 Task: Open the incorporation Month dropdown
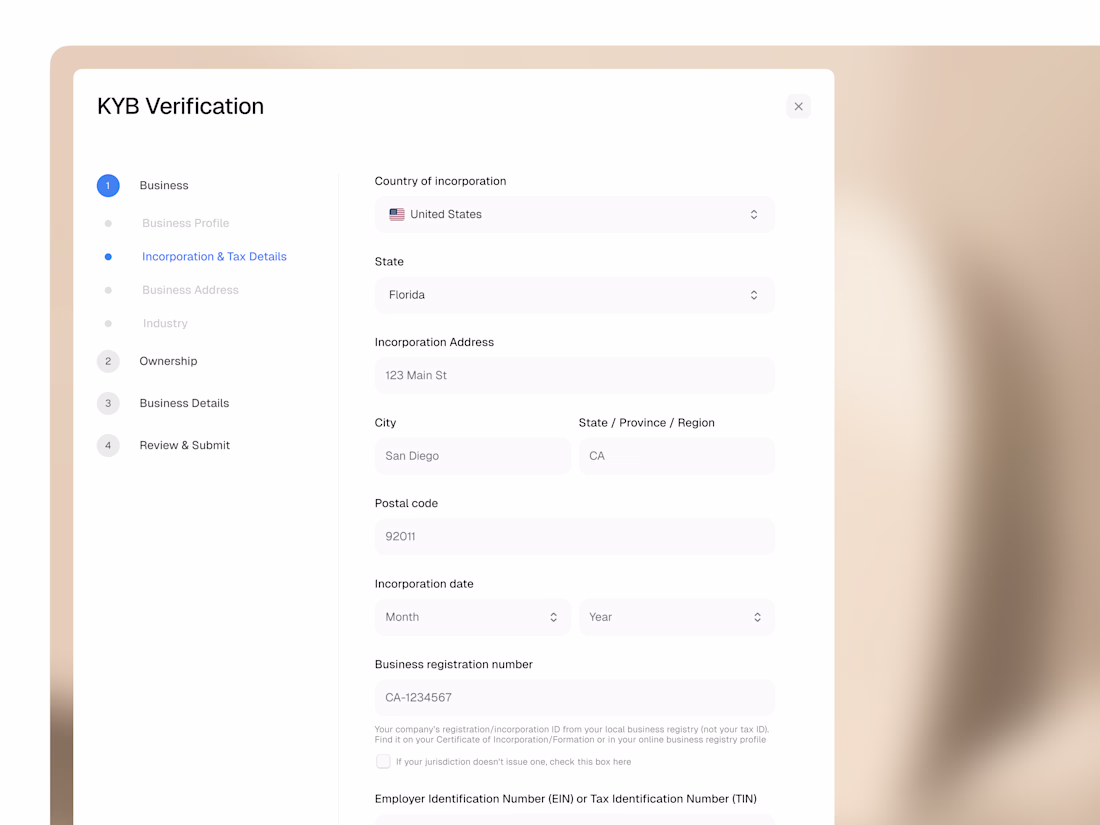click(472, 617)
